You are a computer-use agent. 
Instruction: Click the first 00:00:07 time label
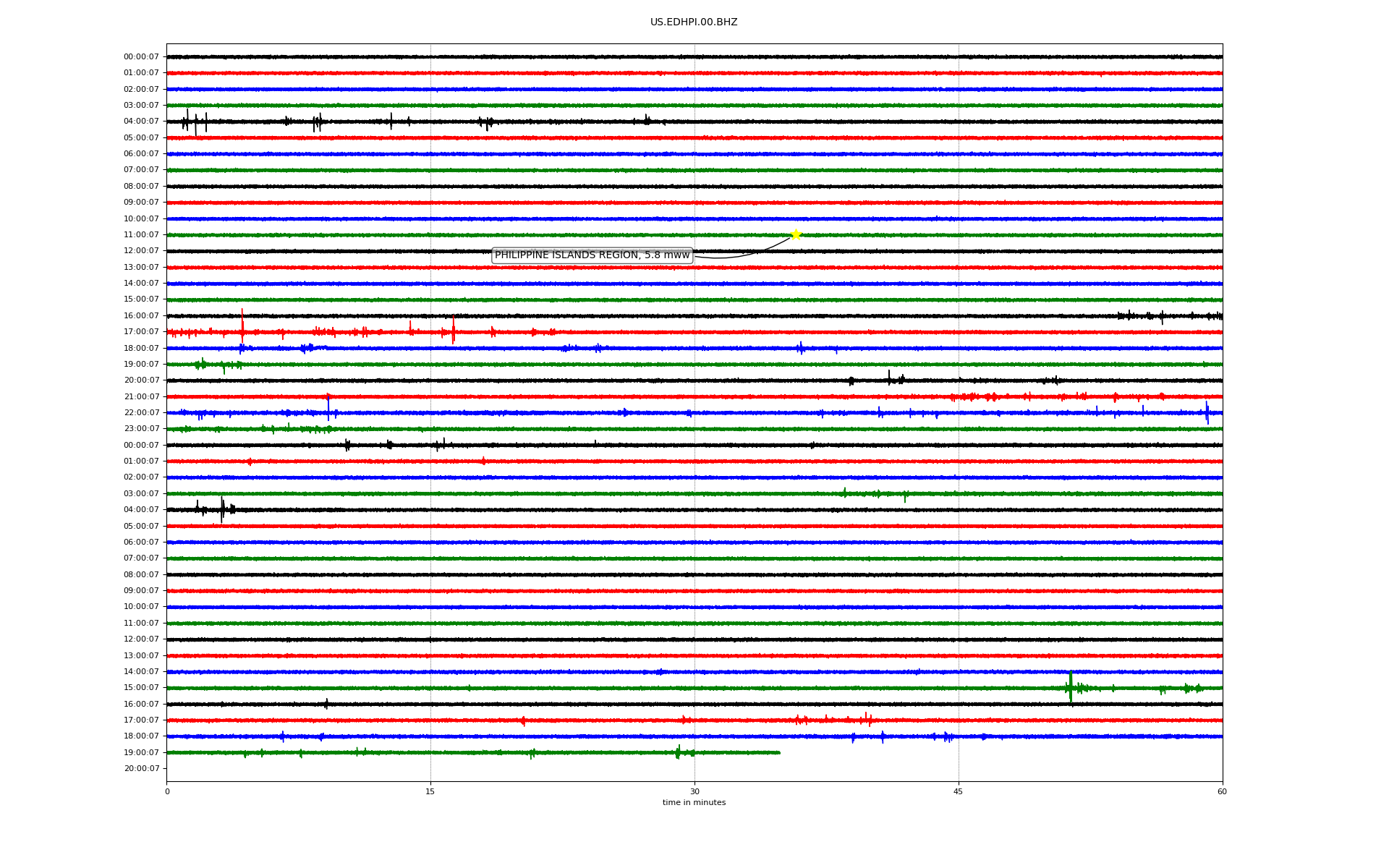coord(141,57)
